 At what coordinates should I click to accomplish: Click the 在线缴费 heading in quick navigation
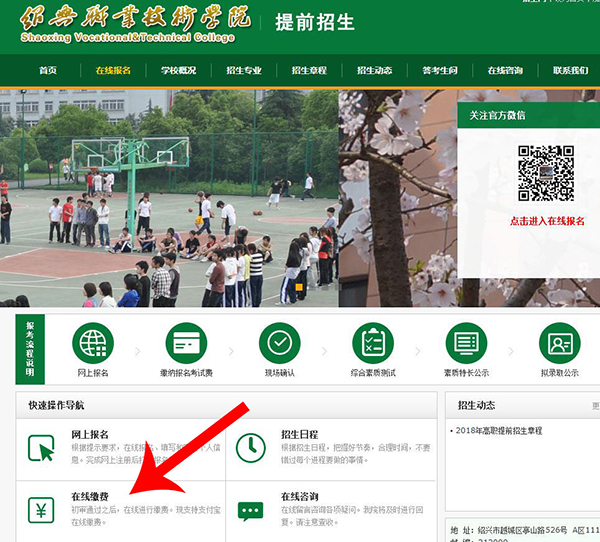tap(90, 496)
